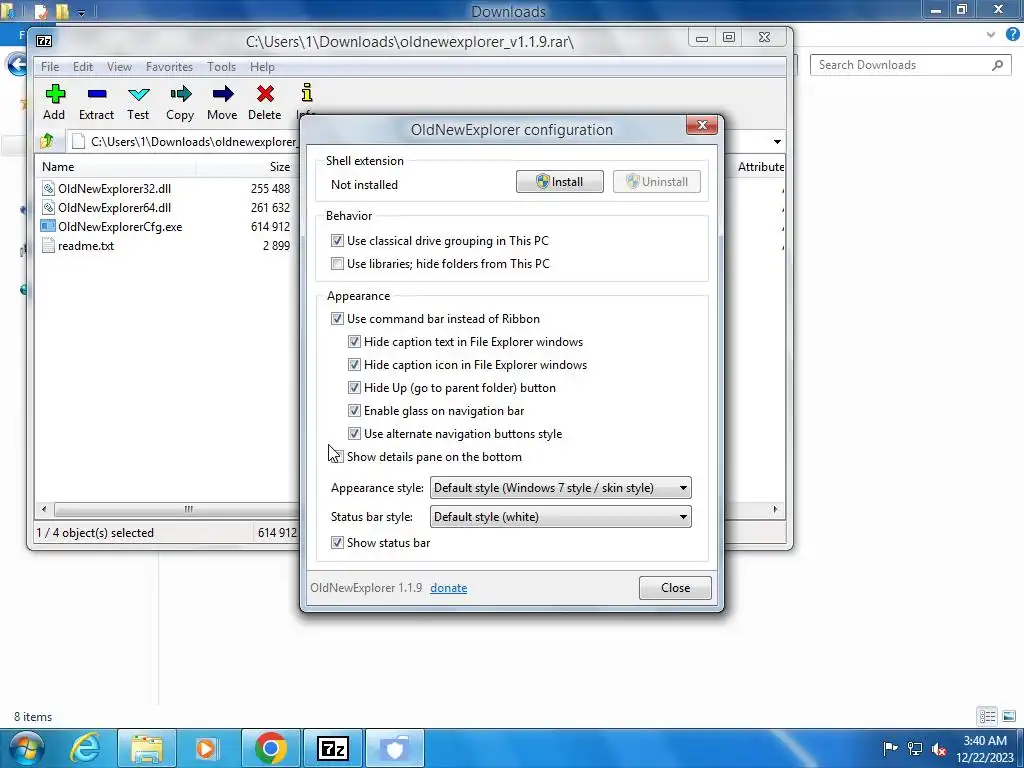Open the Help menu in 7-Zip

(262, 67)
